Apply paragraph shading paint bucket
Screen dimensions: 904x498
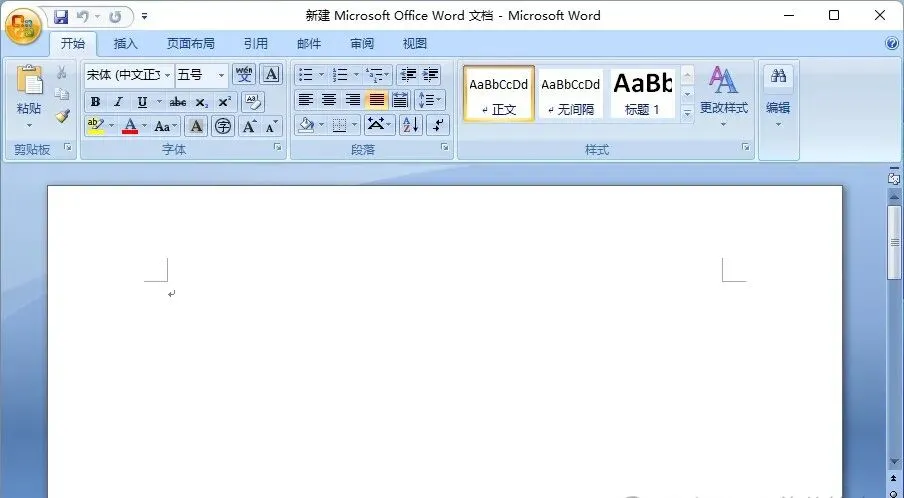coord(306,125)
